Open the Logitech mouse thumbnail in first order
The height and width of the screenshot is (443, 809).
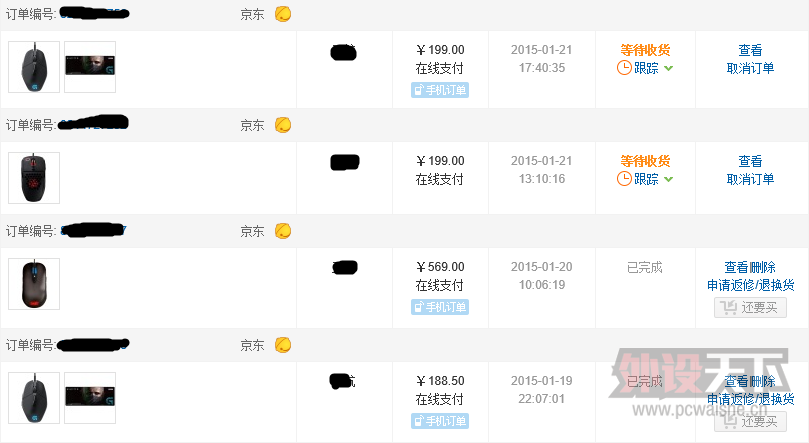click(x=34, y=67)
